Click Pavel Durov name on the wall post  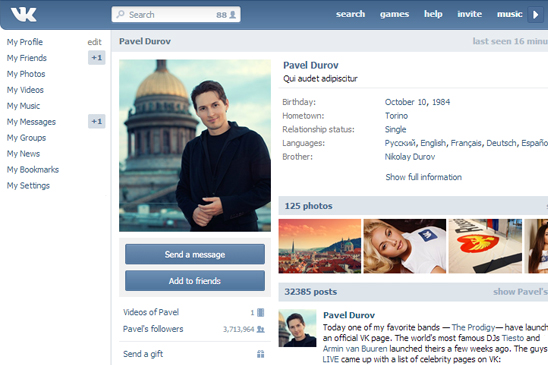click(x=349, y=315)
